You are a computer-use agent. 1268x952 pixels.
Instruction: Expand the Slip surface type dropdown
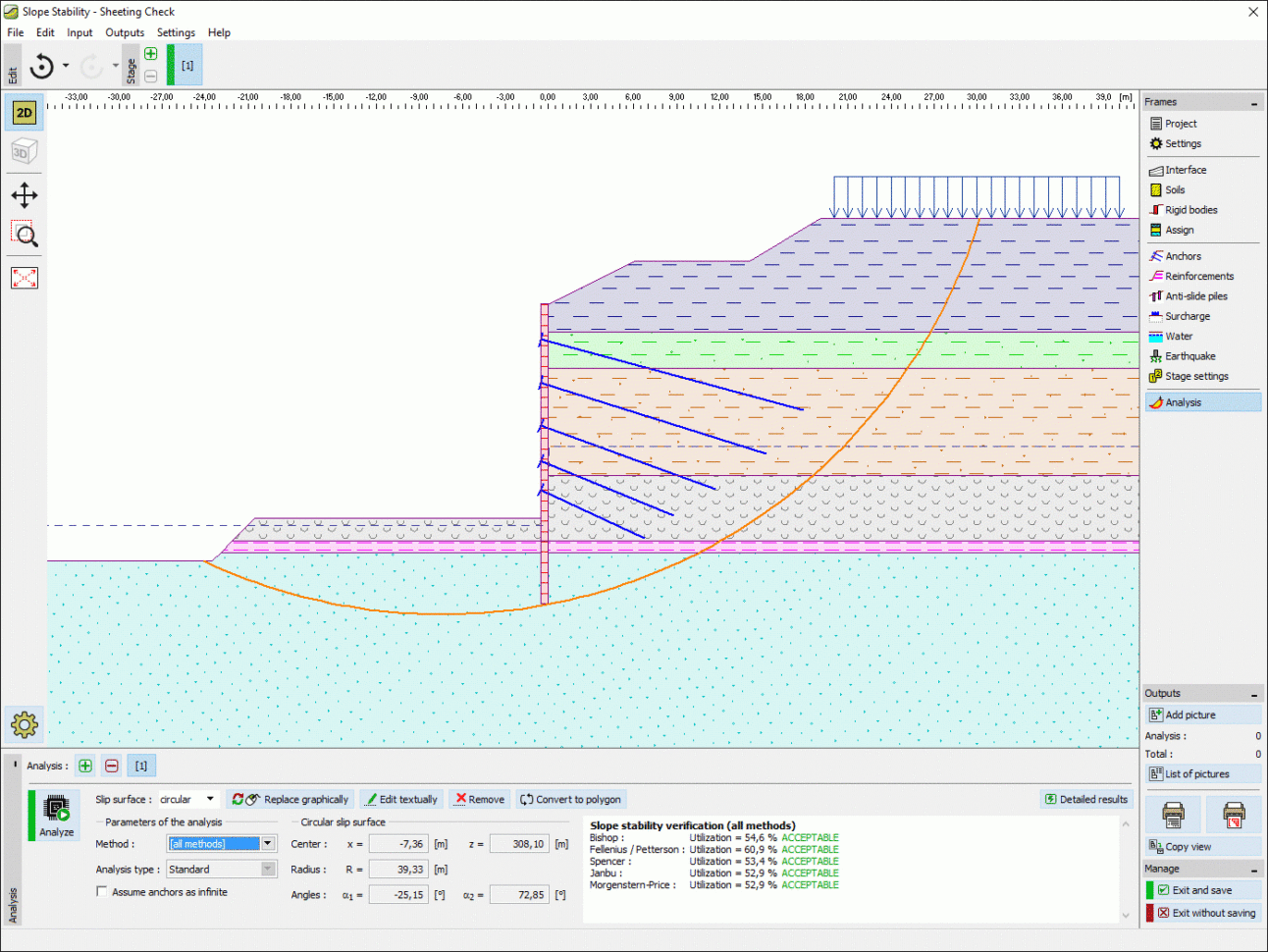(x=210, y=799)
